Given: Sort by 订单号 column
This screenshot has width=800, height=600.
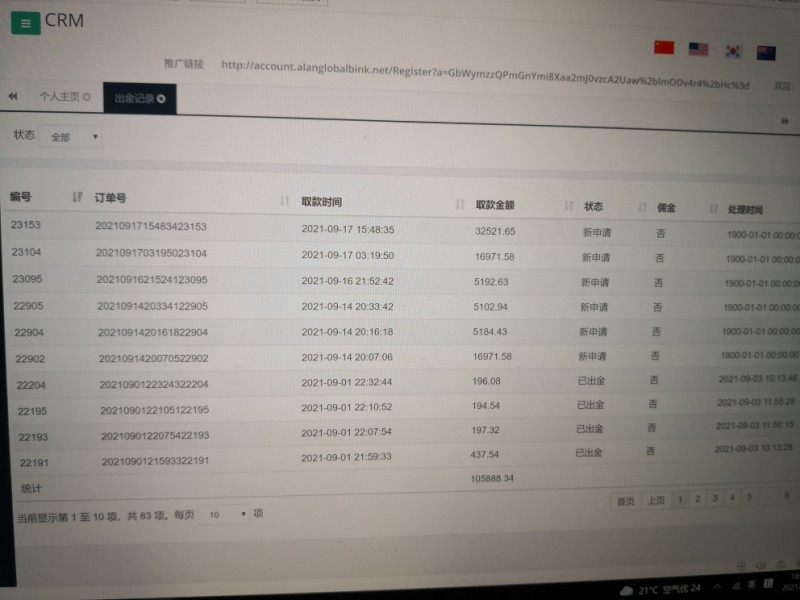Looking at the screenshot, I should pos(285,201).
